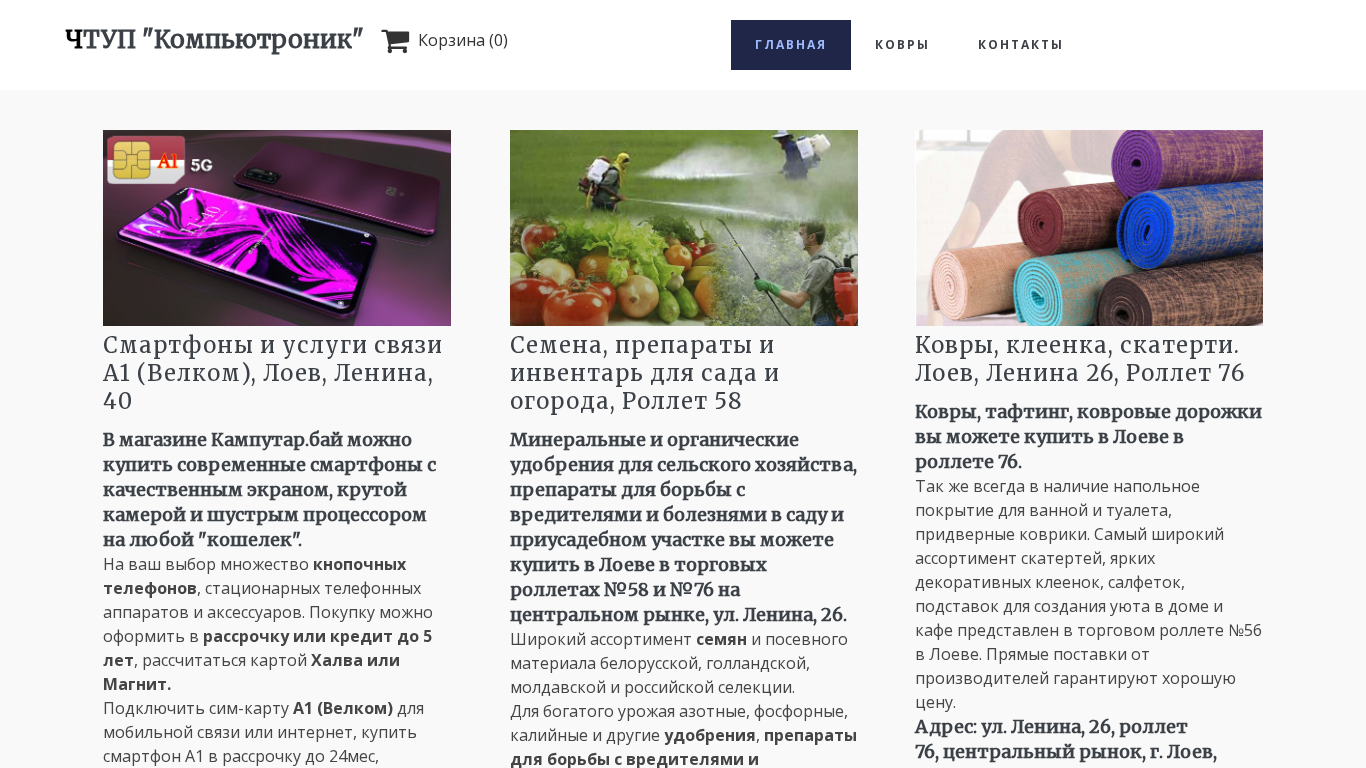
Task: Click the кнопочных телефонов bold text
Action: (x=255, y=576)
